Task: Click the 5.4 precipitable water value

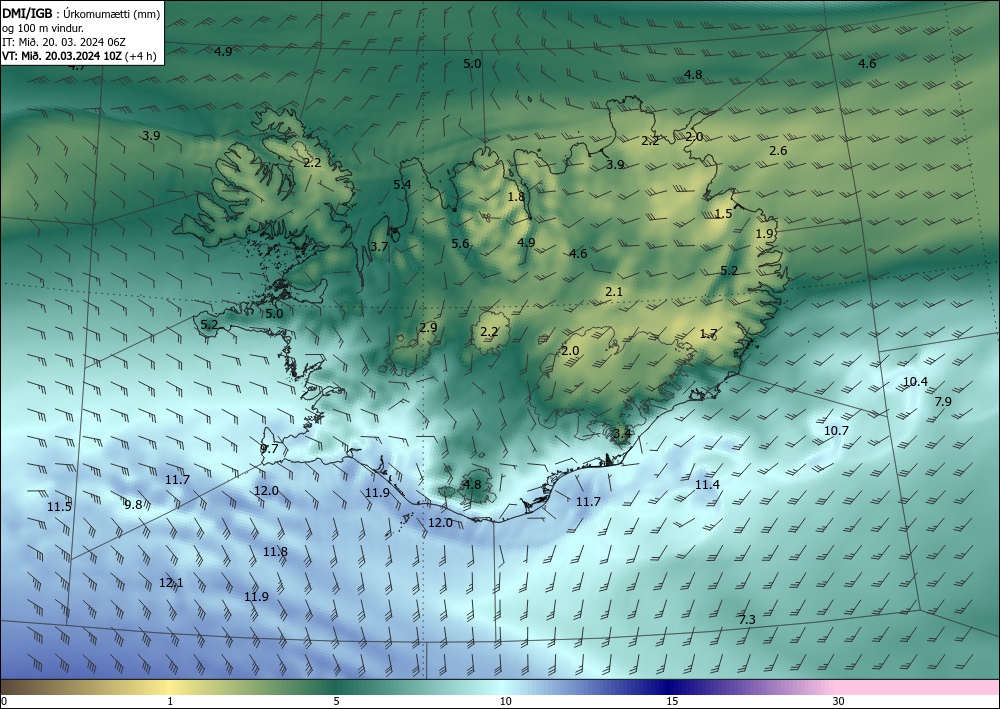Action: [402, 185]
